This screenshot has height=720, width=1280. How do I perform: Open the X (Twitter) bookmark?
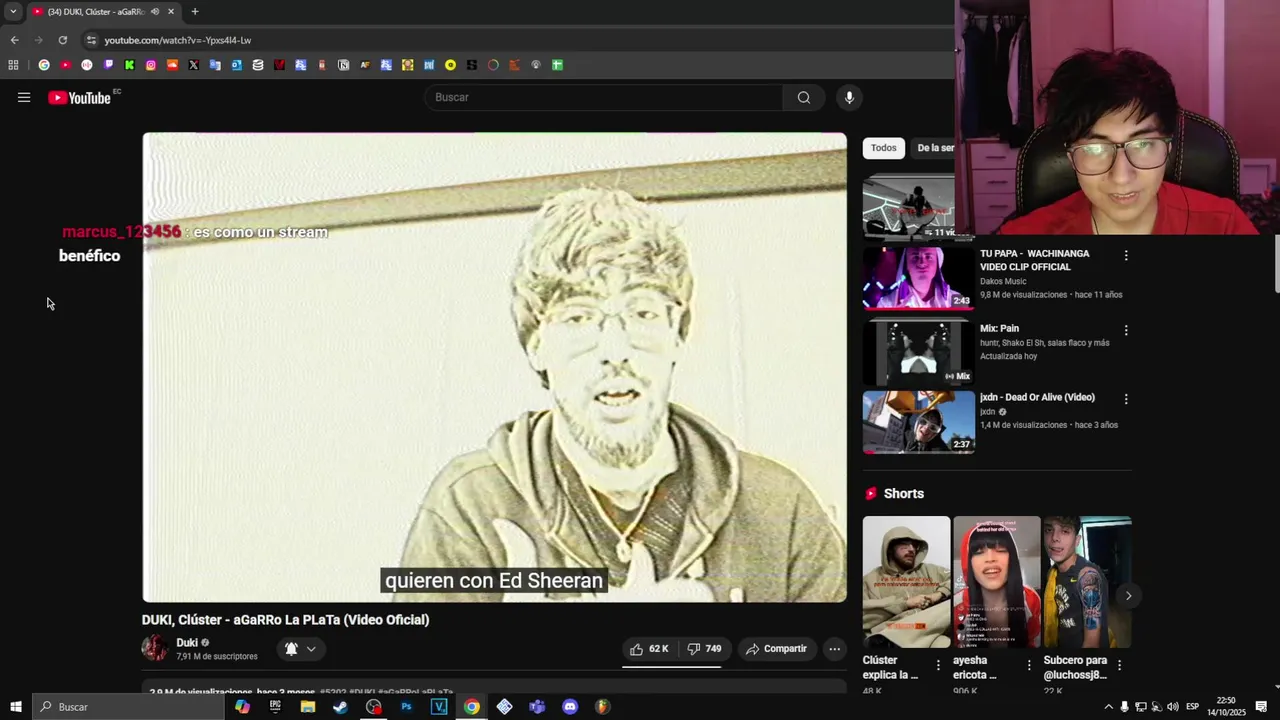click(x=194, y=65)
